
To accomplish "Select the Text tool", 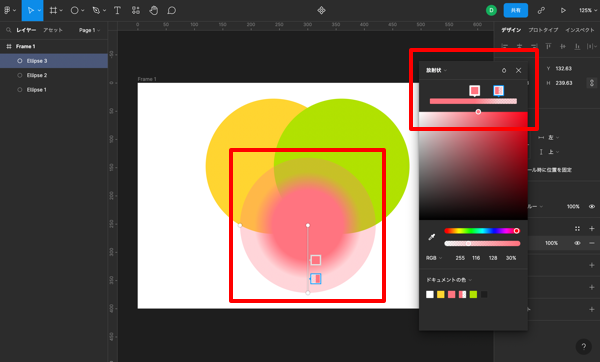I will click(117, 10).
